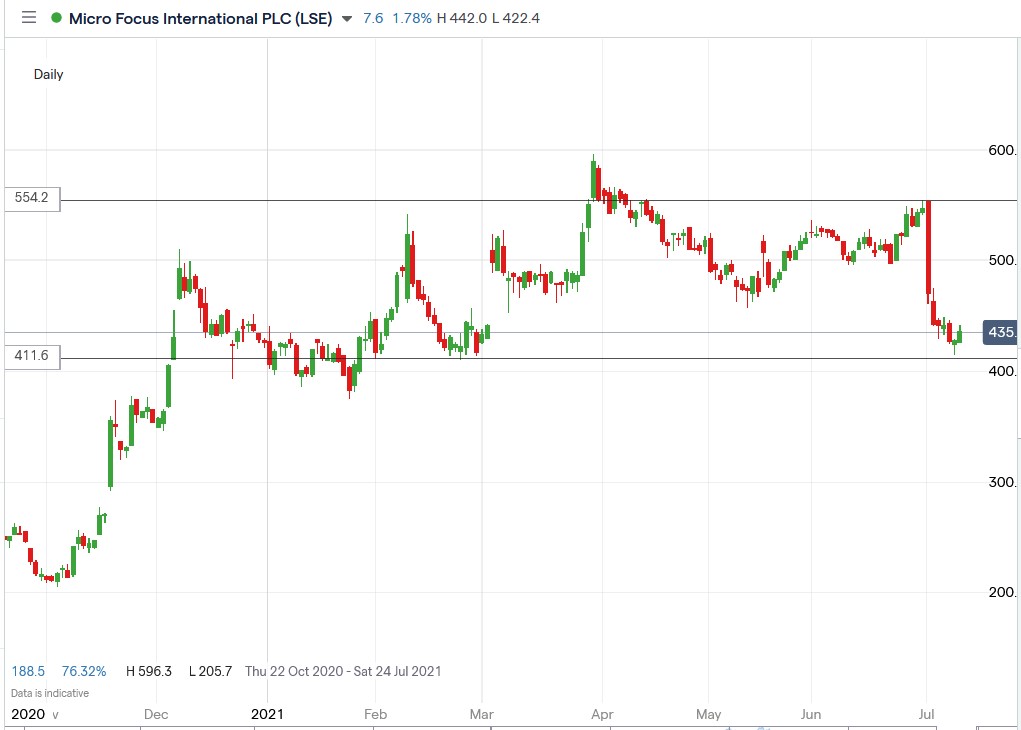Select the date range Thu 22 Oct 2020 text
The image size is (1021, 730).
tap(296, 671)
